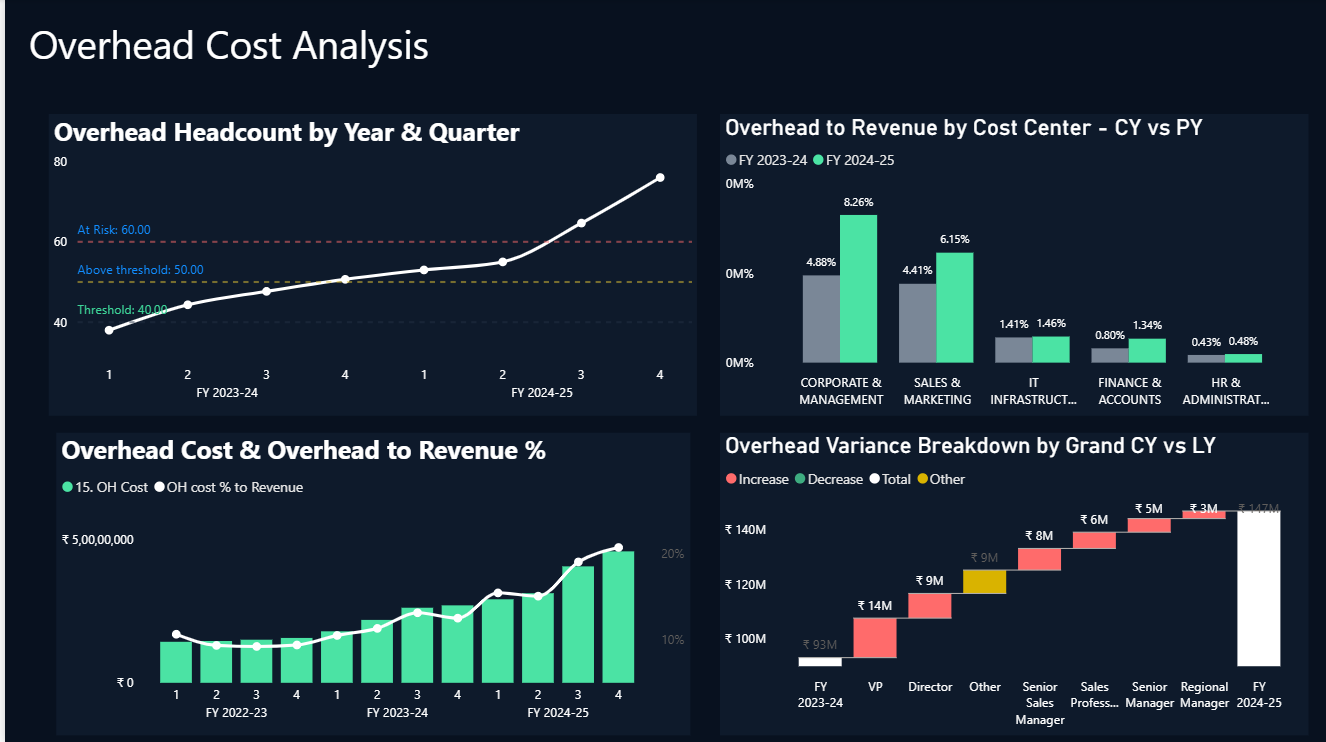The image size is (1326, 742).
Task: Select headcount data point for Q4 FY 2024-25
Action: pyautogui.click(x=660, y=178)
